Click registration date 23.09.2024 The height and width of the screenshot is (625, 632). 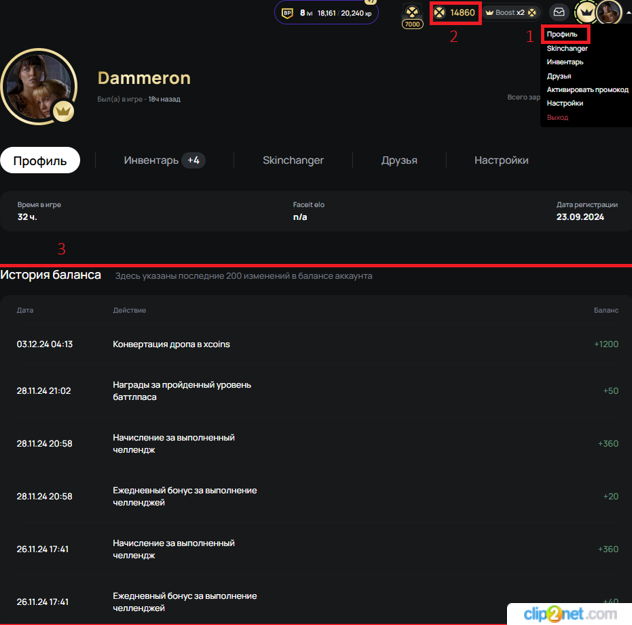click(x=580, y=217)
